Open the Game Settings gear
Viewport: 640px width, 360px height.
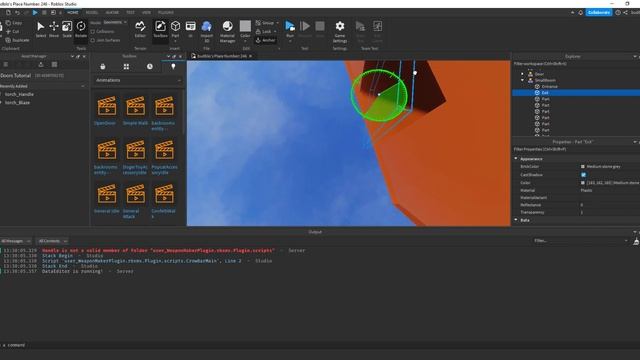pyautogui.click(x=340, y=31)
